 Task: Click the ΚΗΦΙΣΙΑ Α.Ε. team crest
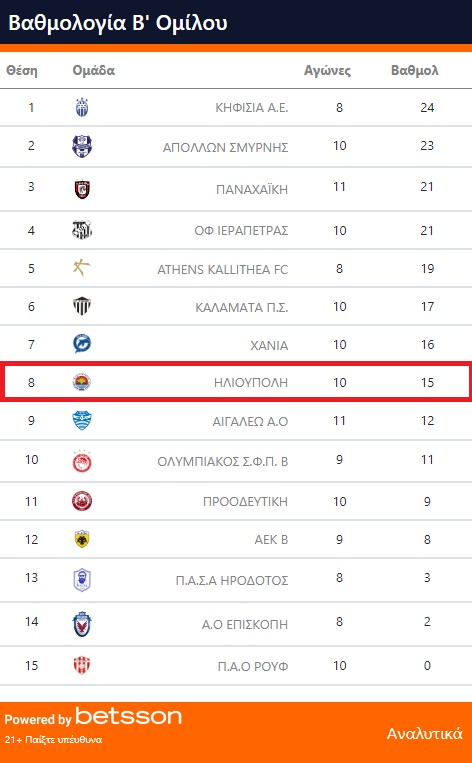point(82,108)
